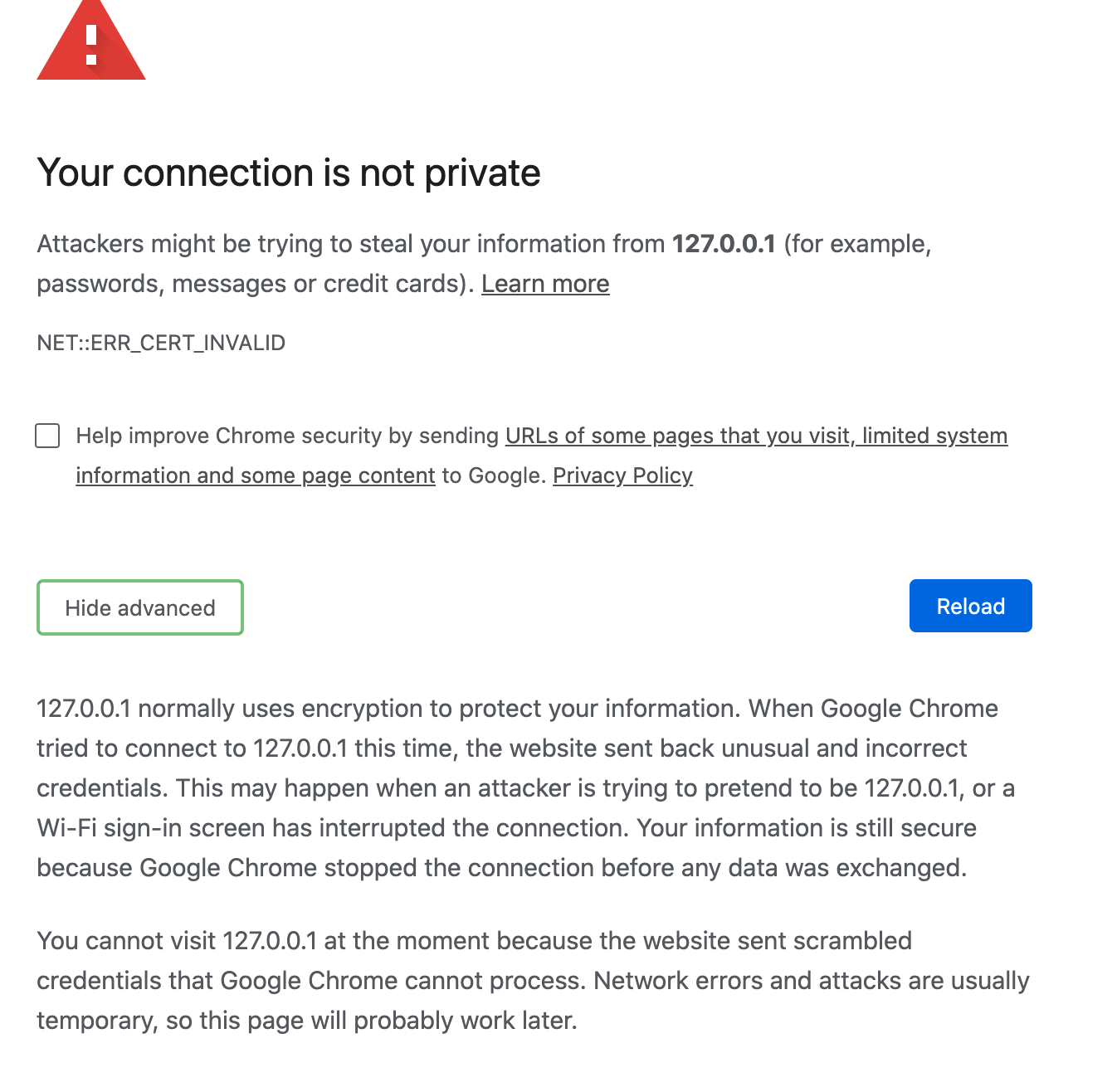1117x1092 pixels.
Task: View Google's Privacy Policy
Action: coord(622,475)
